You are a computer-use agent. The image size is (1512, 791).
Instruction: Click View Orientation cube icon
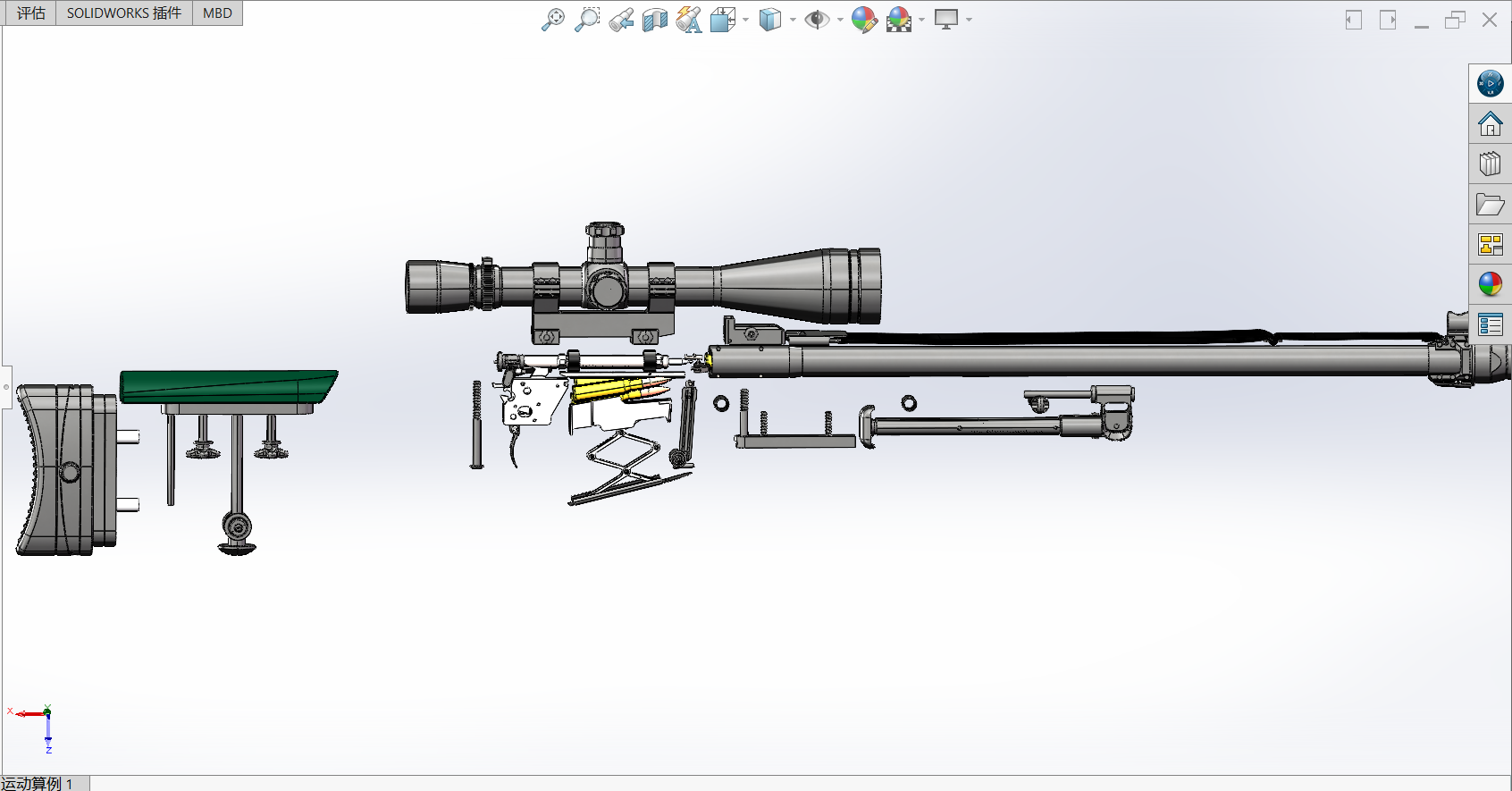pyautogui.click(x=722, y=20)
